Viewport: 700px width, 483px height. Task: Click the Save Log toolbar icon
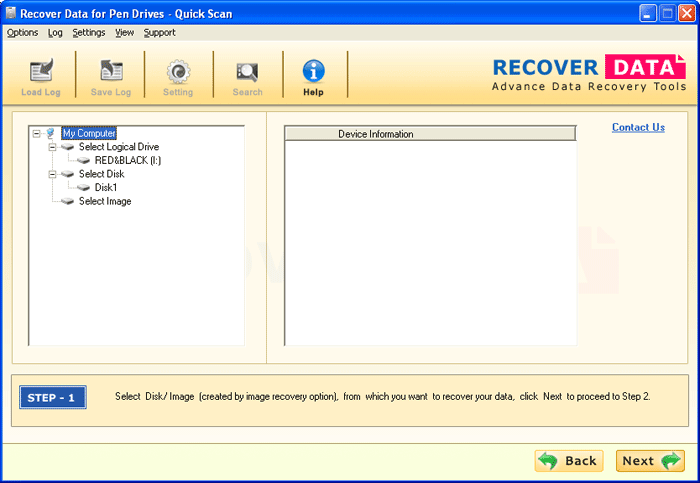110,72
